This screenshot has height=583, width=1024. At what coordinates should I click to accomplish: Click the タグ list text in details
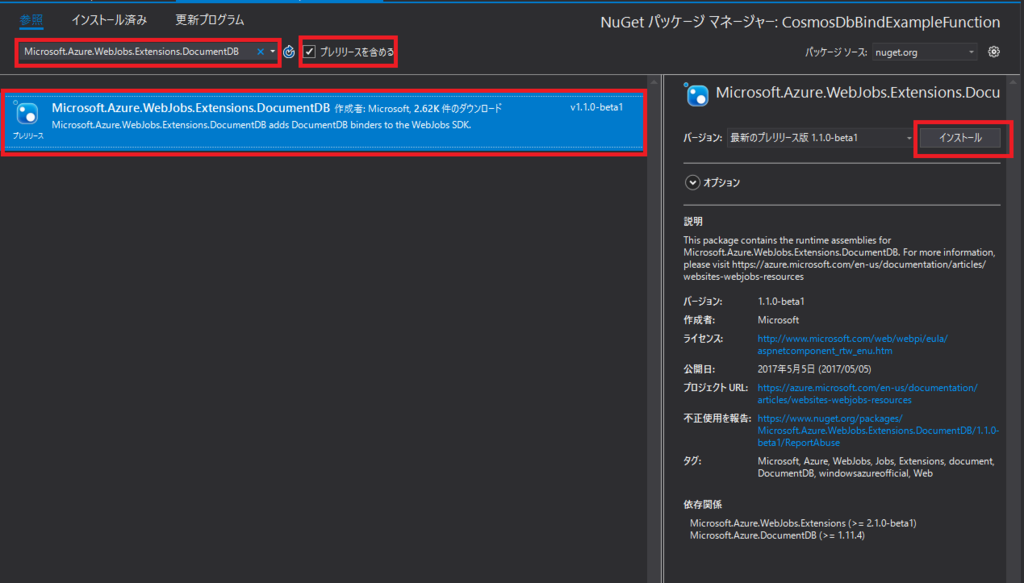tap(876, 467)
